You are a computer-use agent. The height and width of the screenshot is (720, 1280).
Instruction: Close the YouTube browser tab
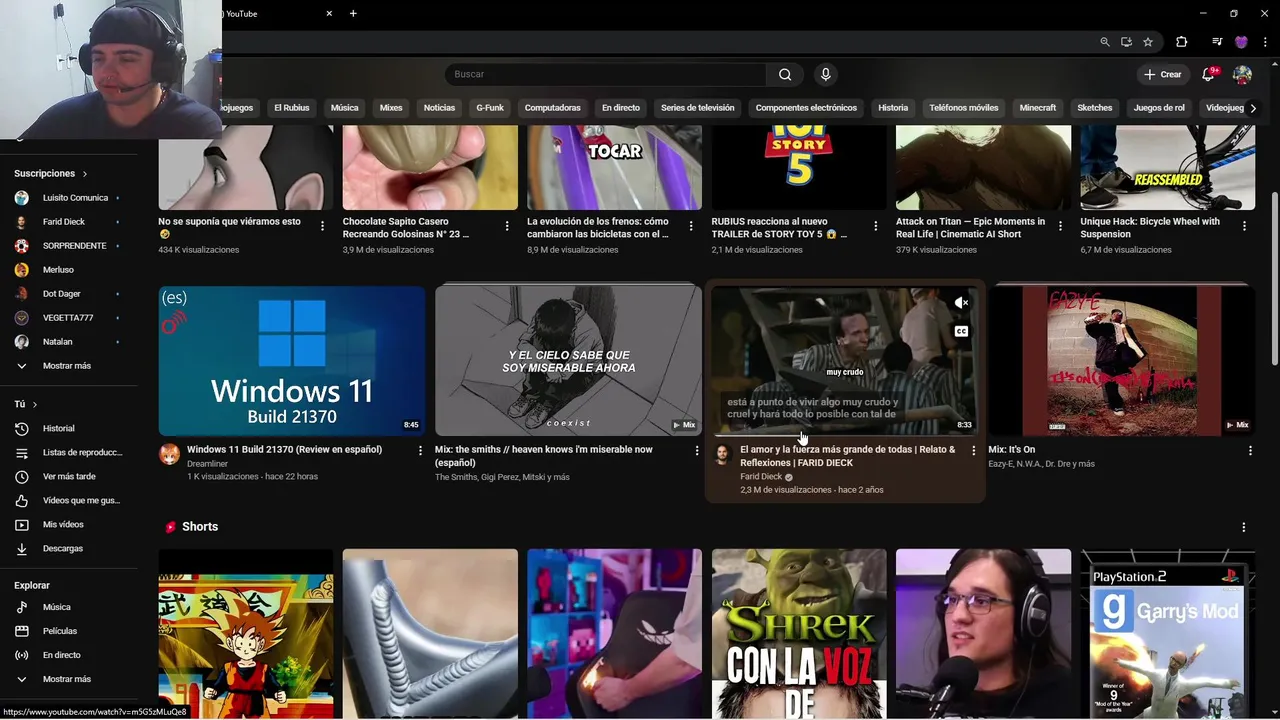(x=329, y=14)
